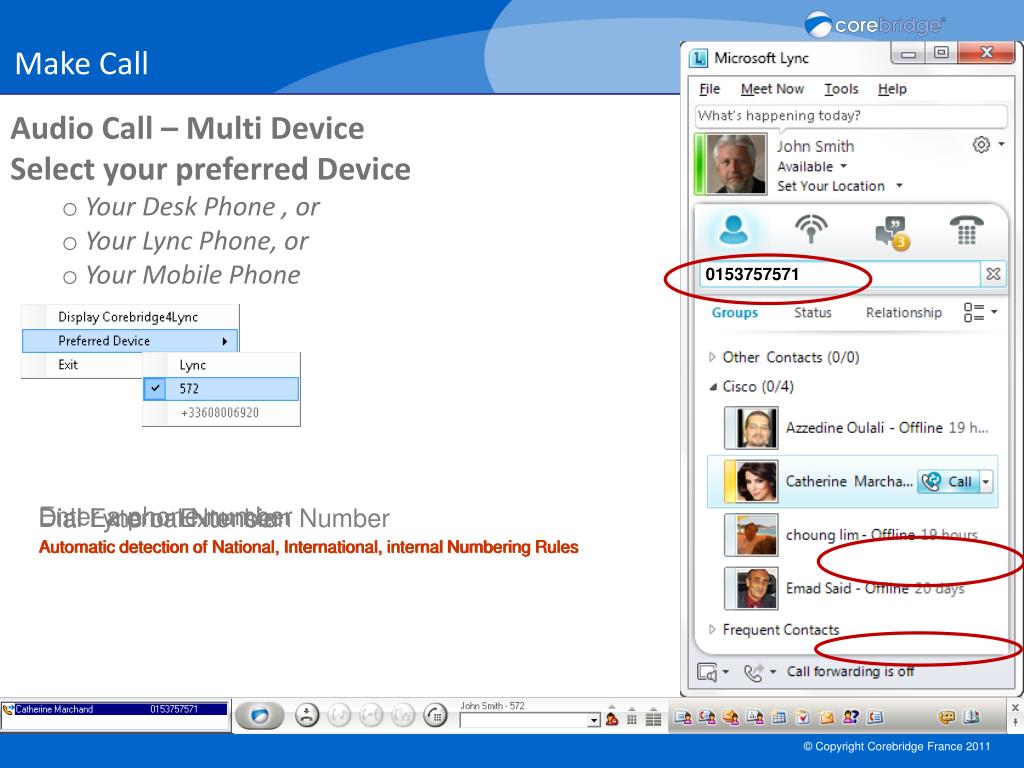Click the small grid icon in bottom toolbar
1024x768 pixels.
[632, 718]
